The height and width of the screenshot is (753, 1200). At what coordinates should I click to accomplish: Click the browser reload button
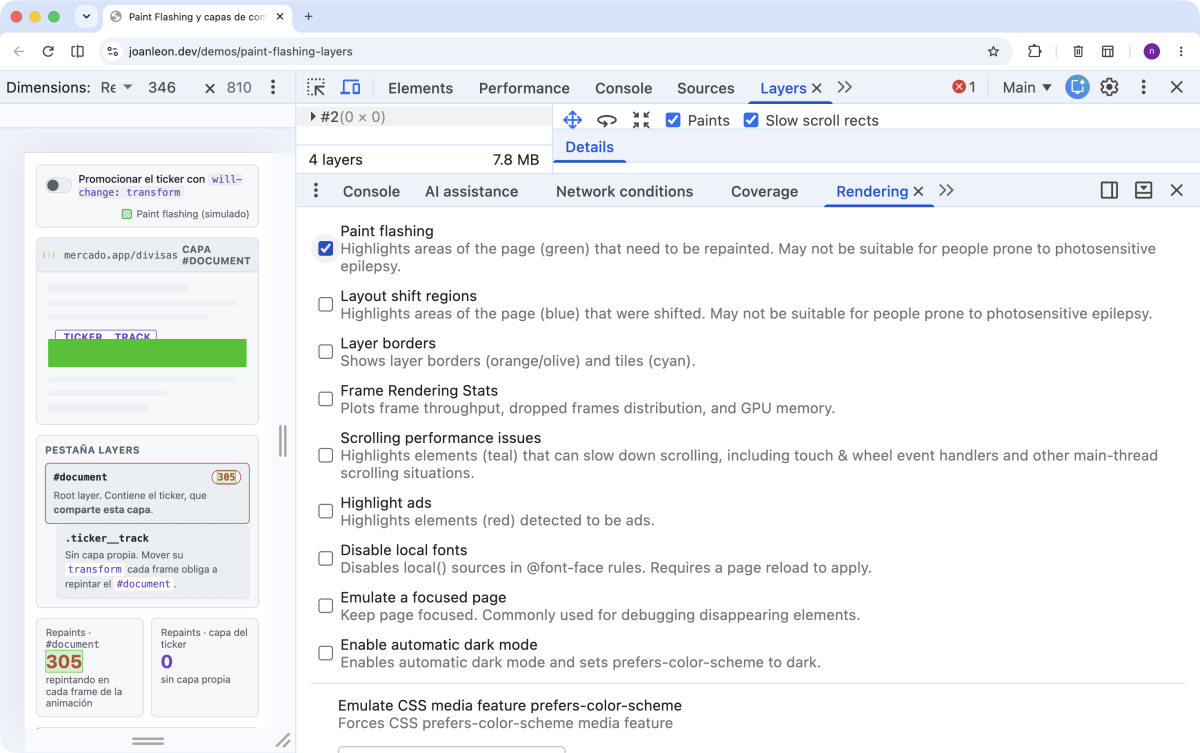pyautogui.click(x=48, y=51)
